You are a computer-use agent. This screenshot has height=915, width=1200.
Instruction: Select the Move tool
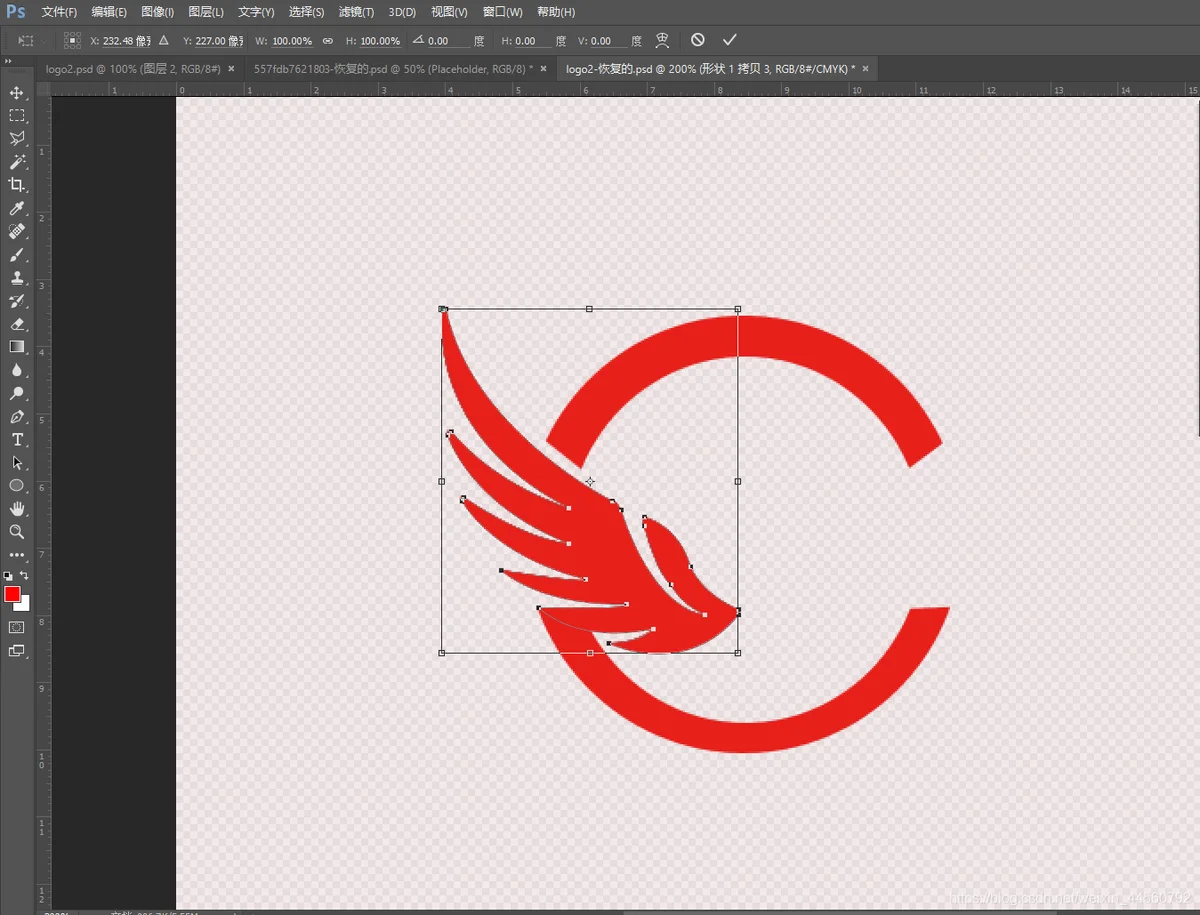(x=17, y=93)
